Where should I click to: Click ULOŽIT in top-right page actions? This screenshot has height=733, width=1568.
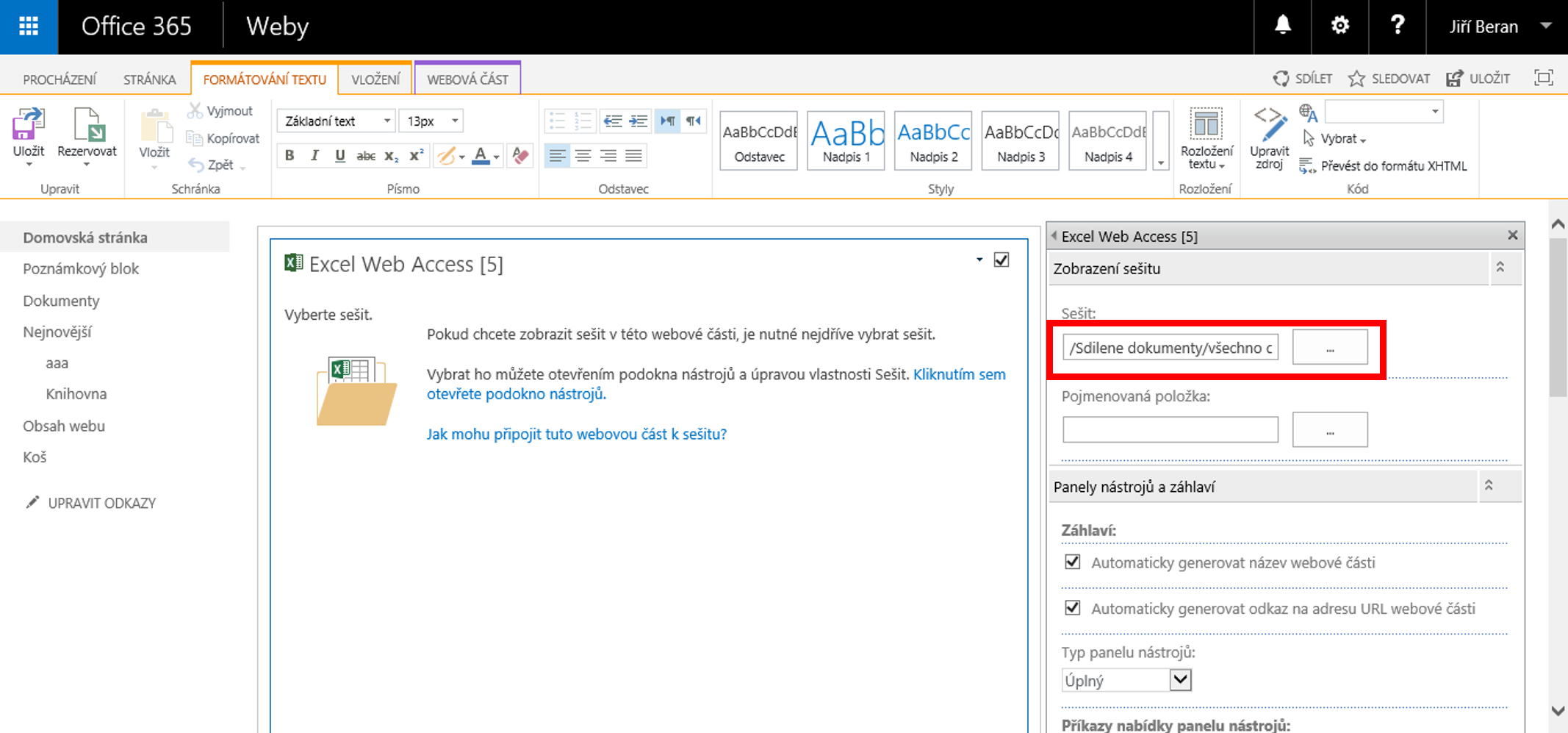[1478, 79]
